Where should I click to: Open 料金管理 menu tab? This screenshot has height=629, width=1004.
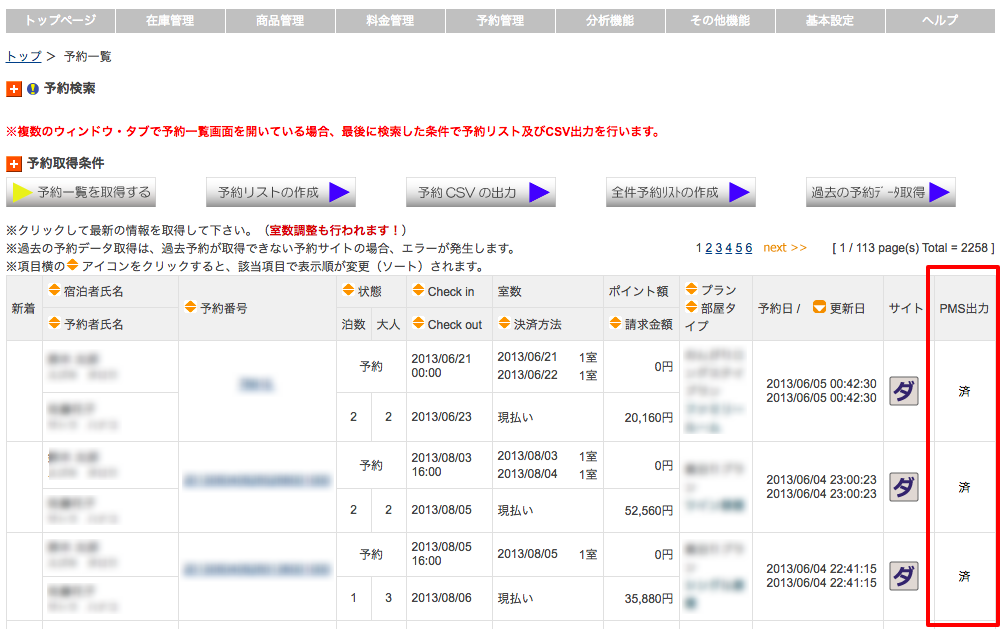pos(391,20)
